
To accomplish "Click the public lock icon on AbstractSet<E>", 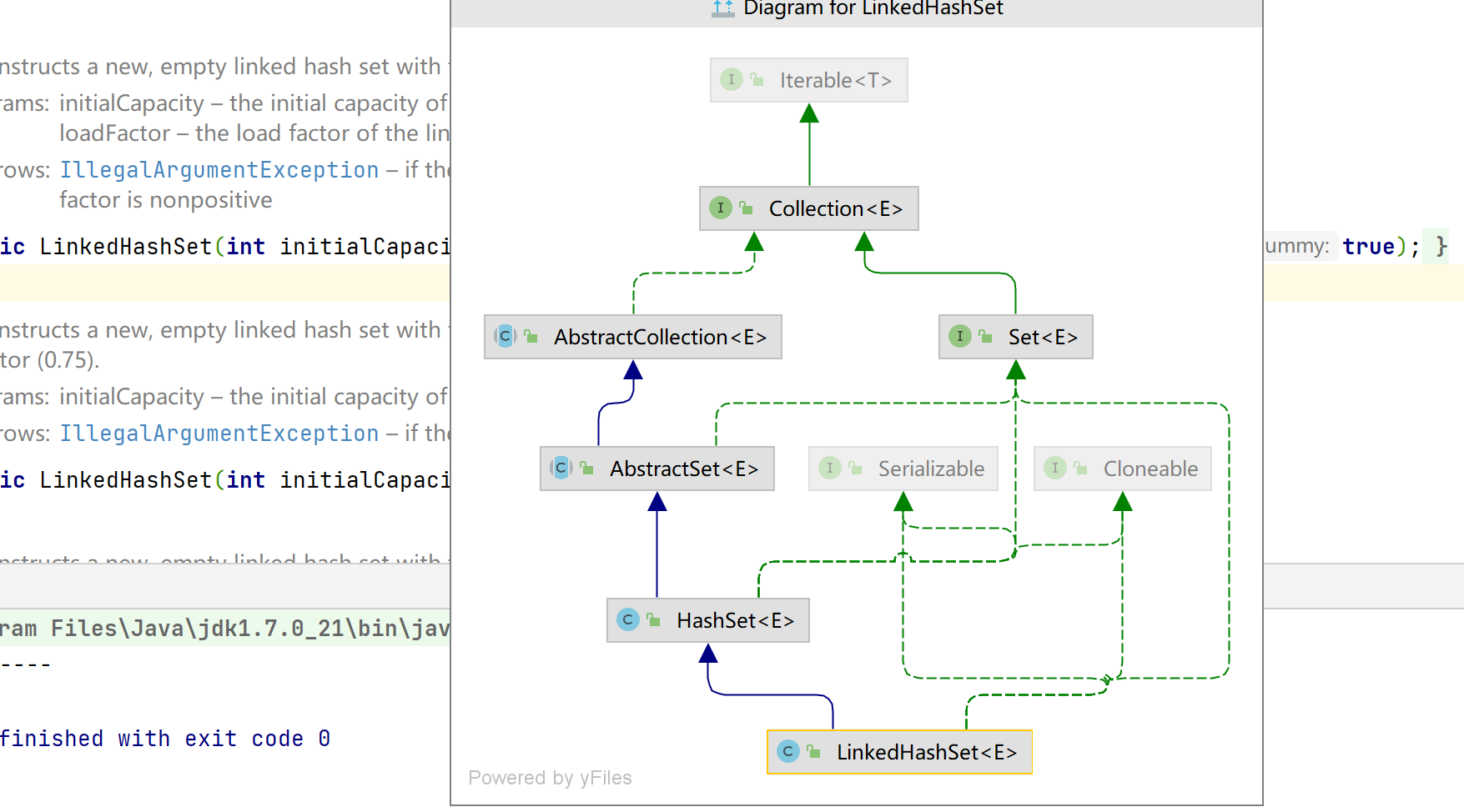I will (x=587, y=468).
